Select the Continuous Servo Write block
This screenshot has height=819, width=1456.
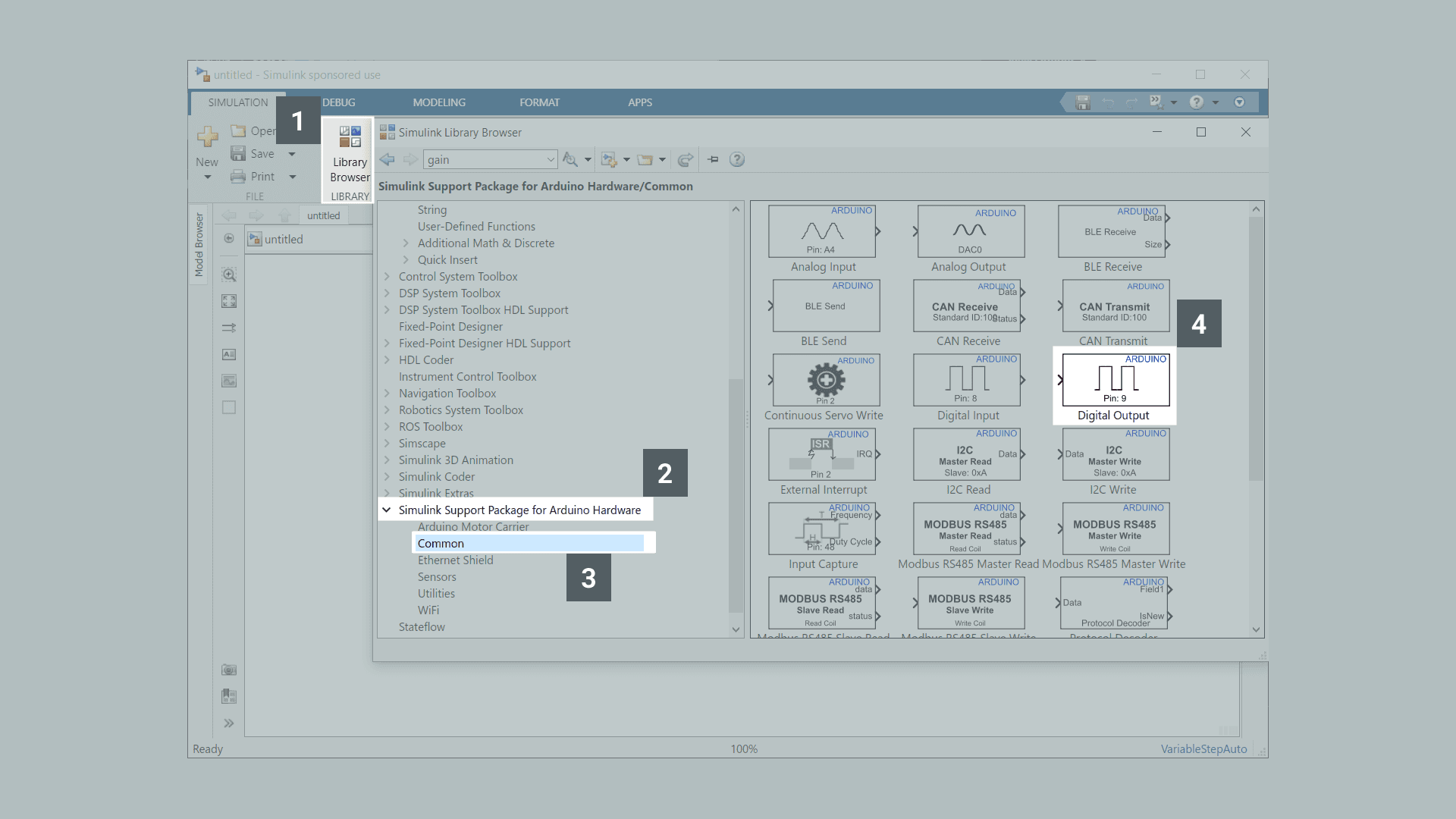click(x=826, y=381)
